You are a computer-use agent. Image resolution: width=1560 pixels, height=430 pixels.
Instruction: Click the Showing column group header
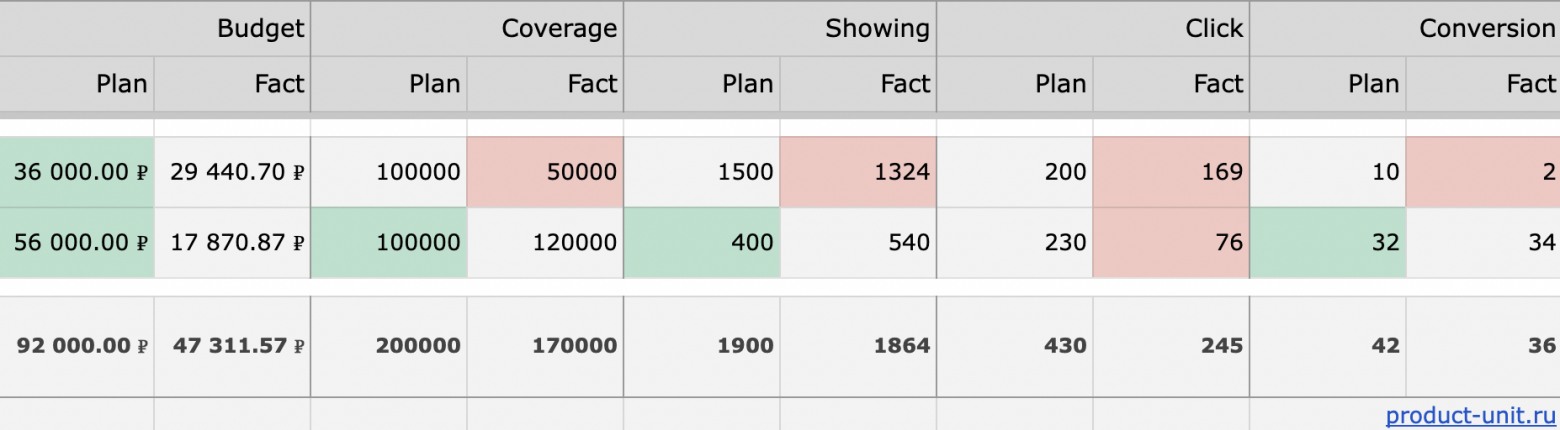pos(877,29)
